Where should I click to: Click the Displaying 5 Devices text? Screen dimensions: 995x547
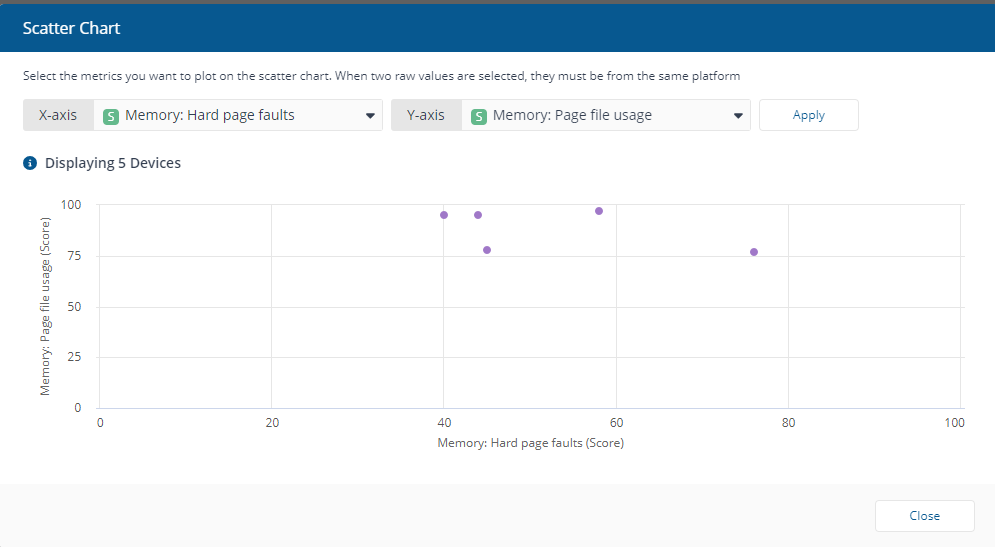[x=113, y=163]
